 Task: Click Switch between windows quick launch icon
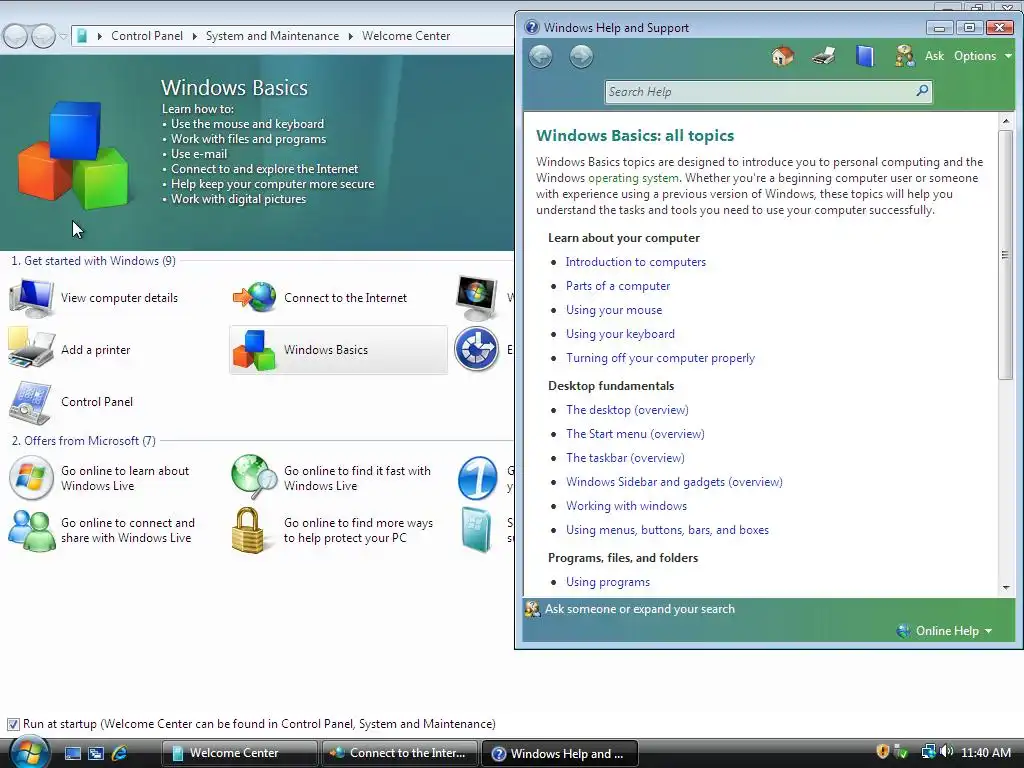coord(96,754)
